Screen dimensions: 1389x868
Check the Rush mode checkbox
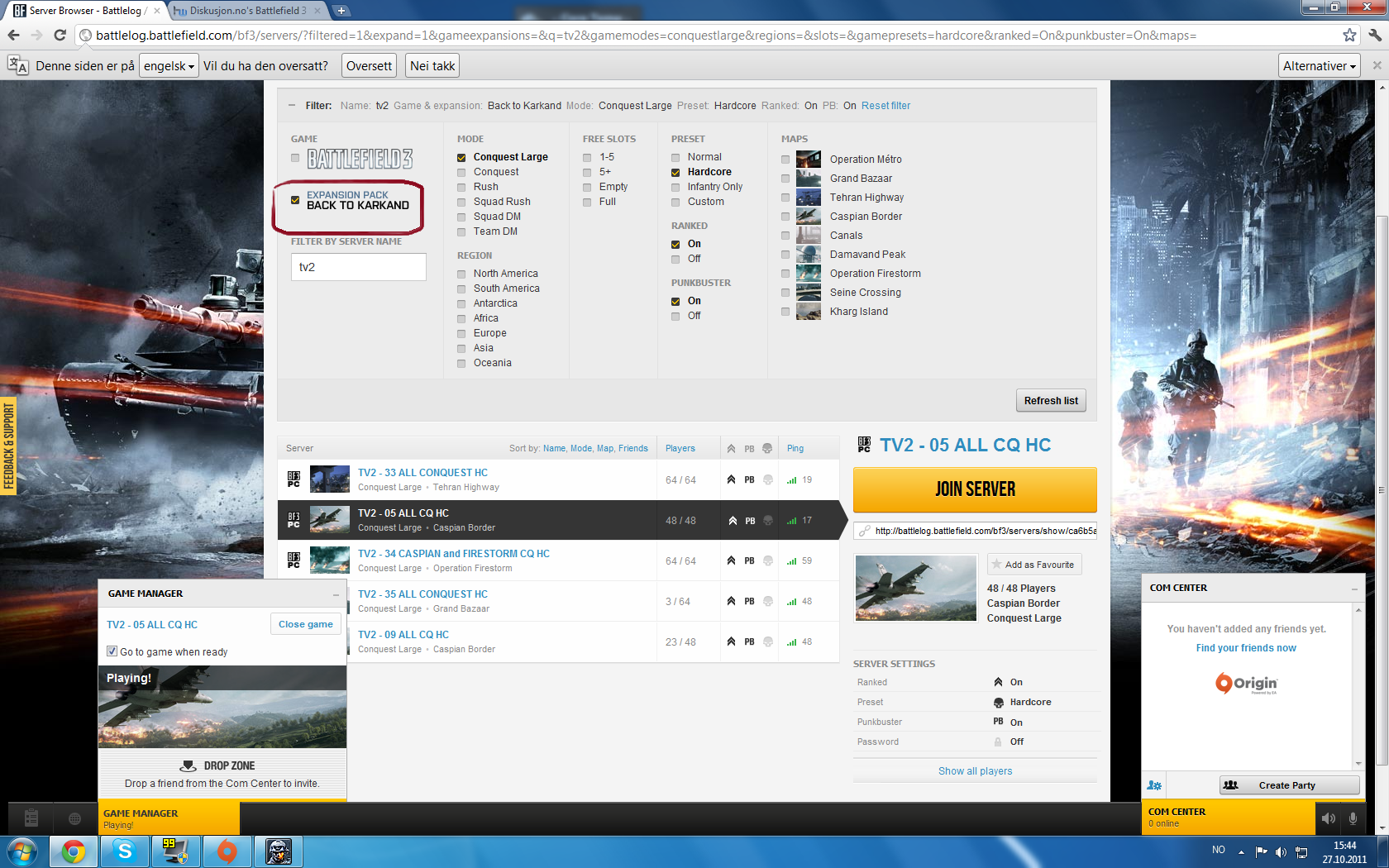(461, 187)
